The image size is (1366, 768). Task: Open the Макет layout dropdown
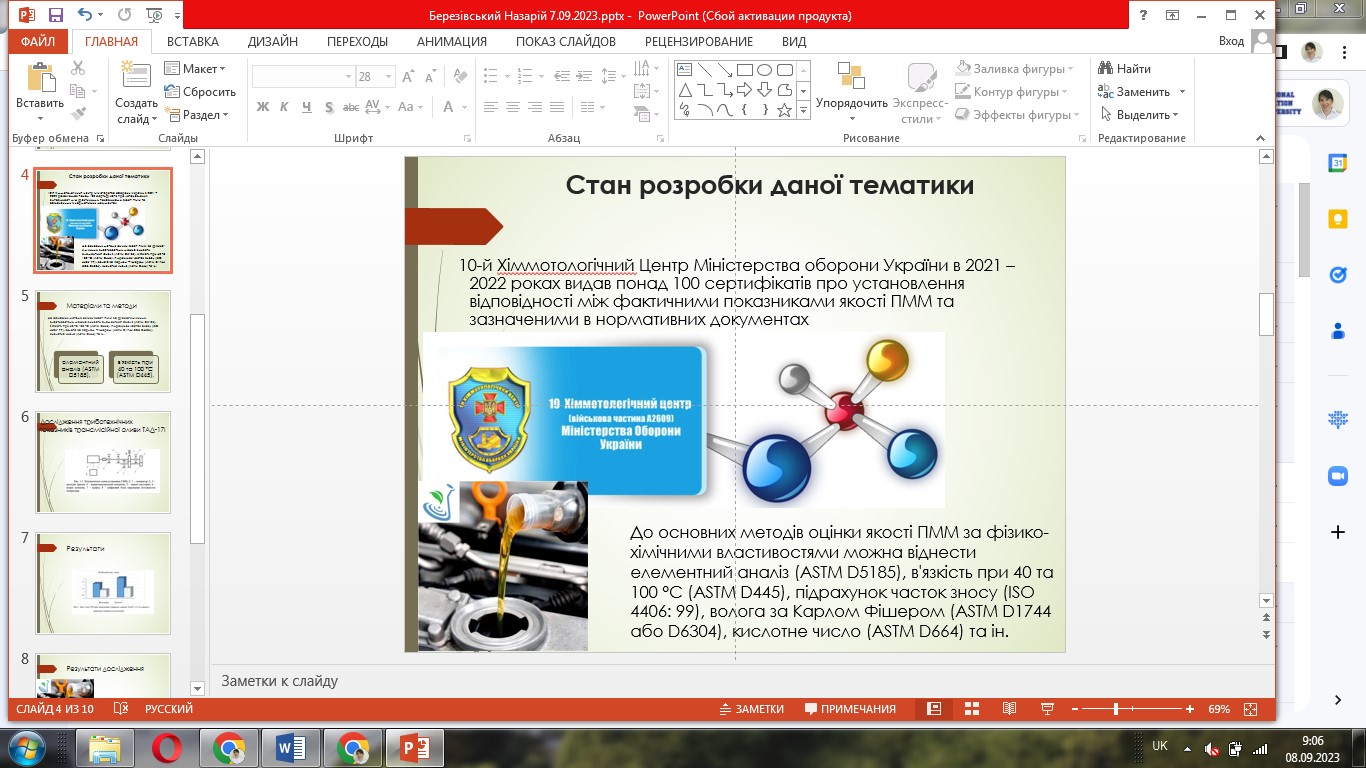click(195, 68)
